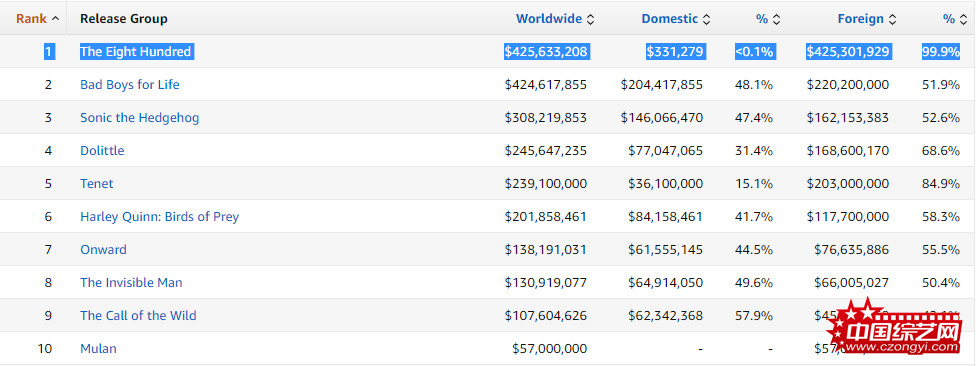976x366 pixels.
Task: Sort by Foreign gross header
Action: (x=860, y=19)
